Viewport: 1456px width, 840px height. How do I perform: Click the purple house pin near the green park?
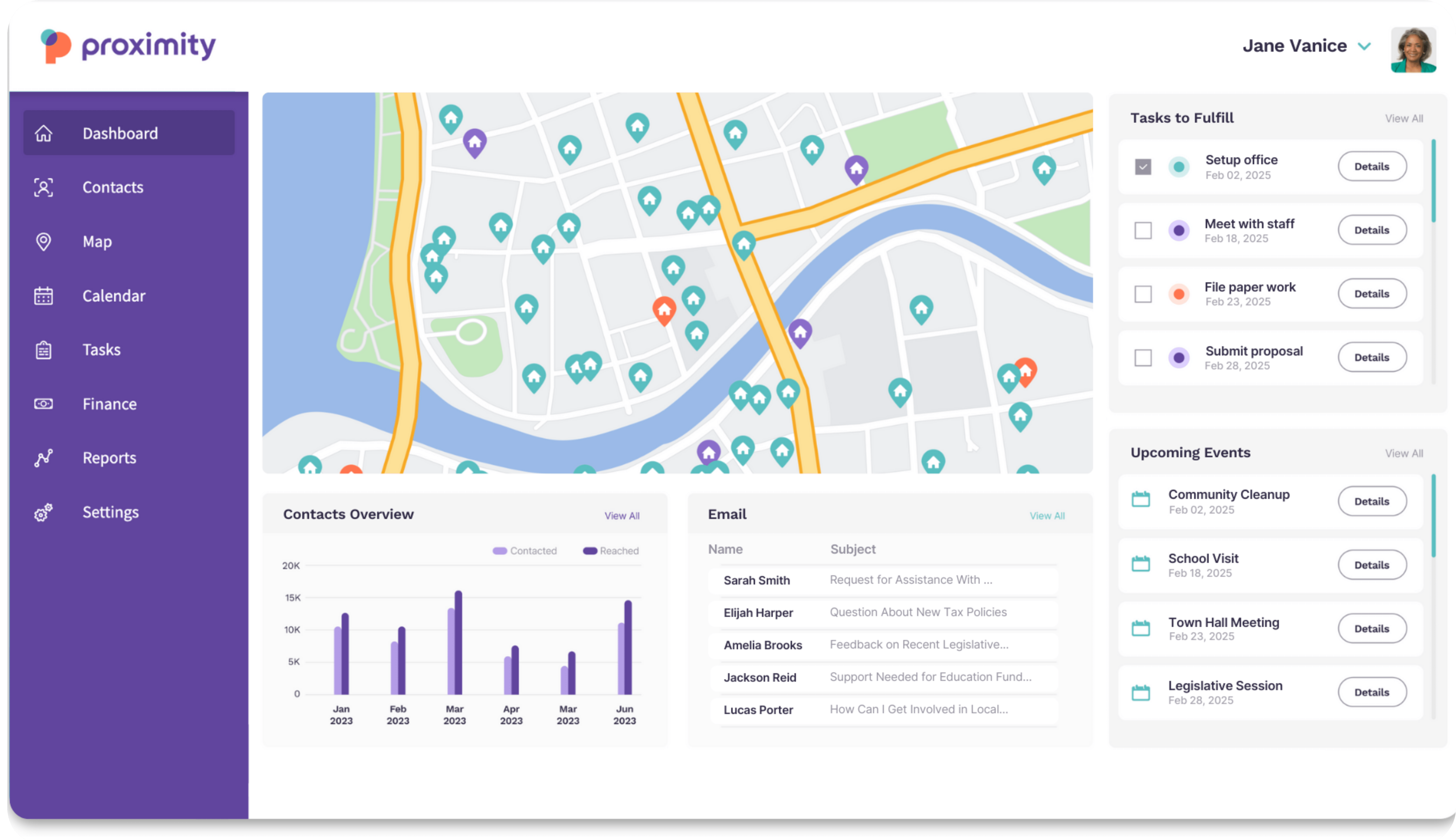click(857, 170)
